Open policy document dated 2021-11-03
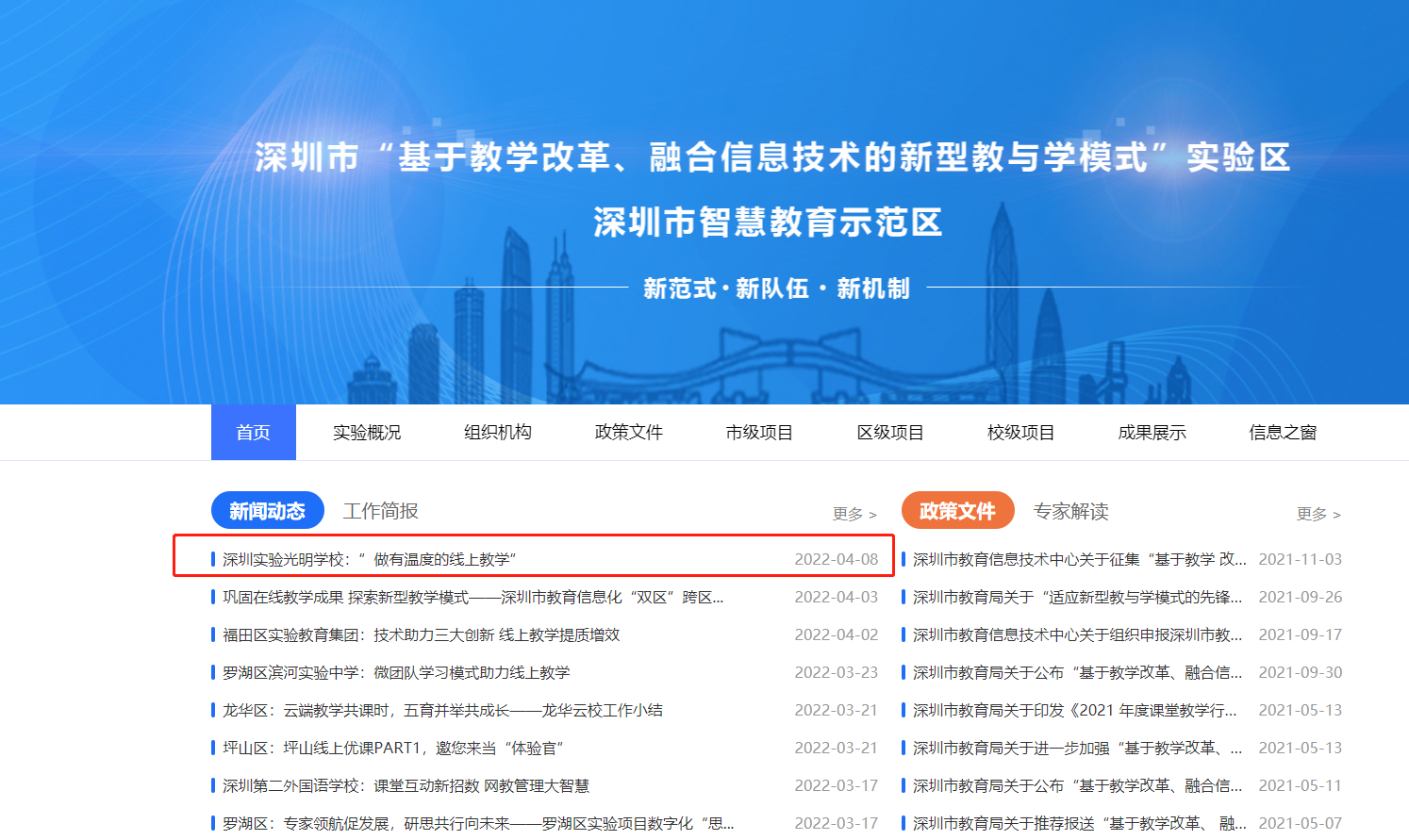Image resolution: width=1409 pixels, height=840 pixels. click(1079, 560)
